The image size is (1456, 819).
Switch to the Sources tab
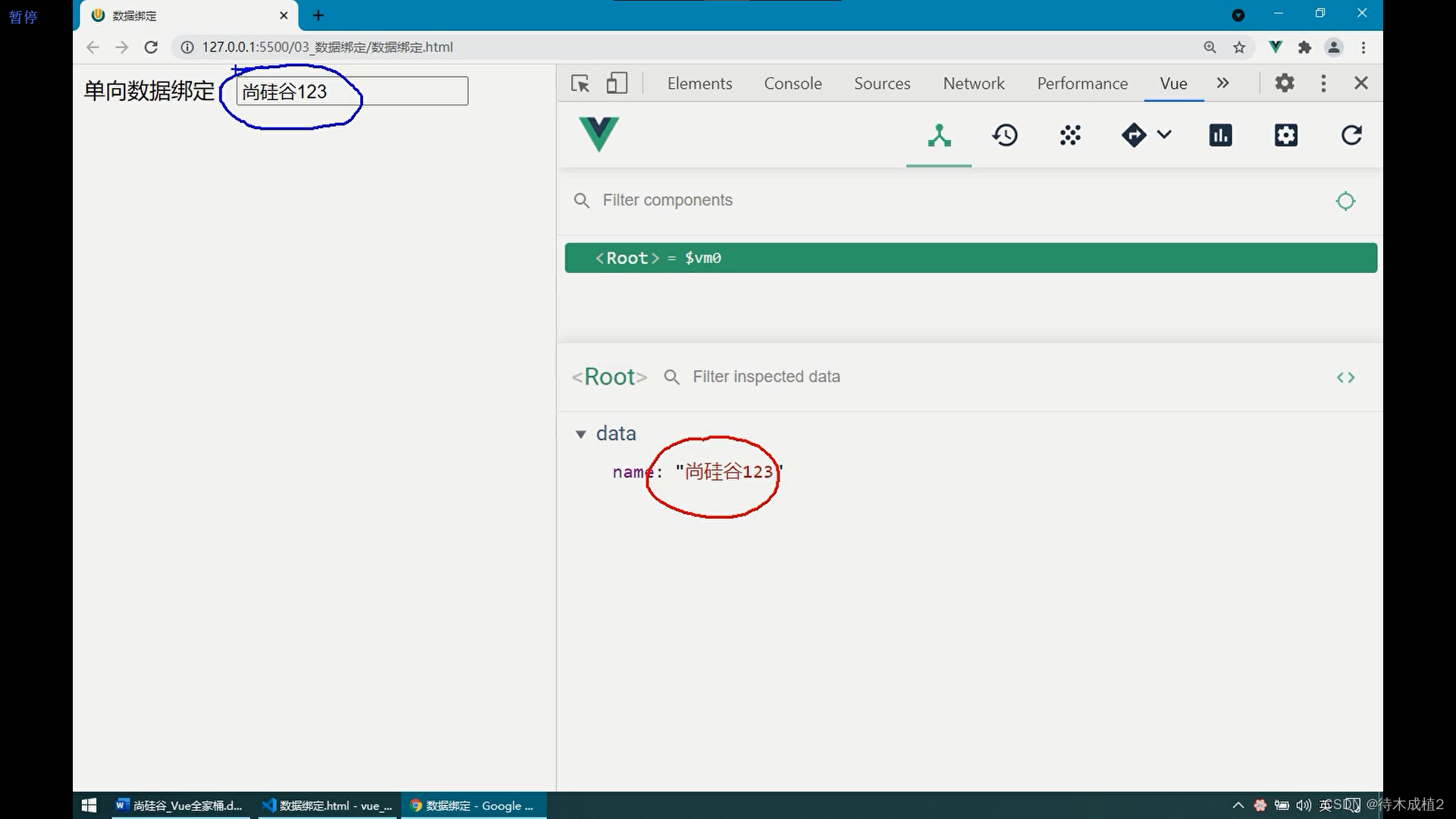[x=882, y=83]
